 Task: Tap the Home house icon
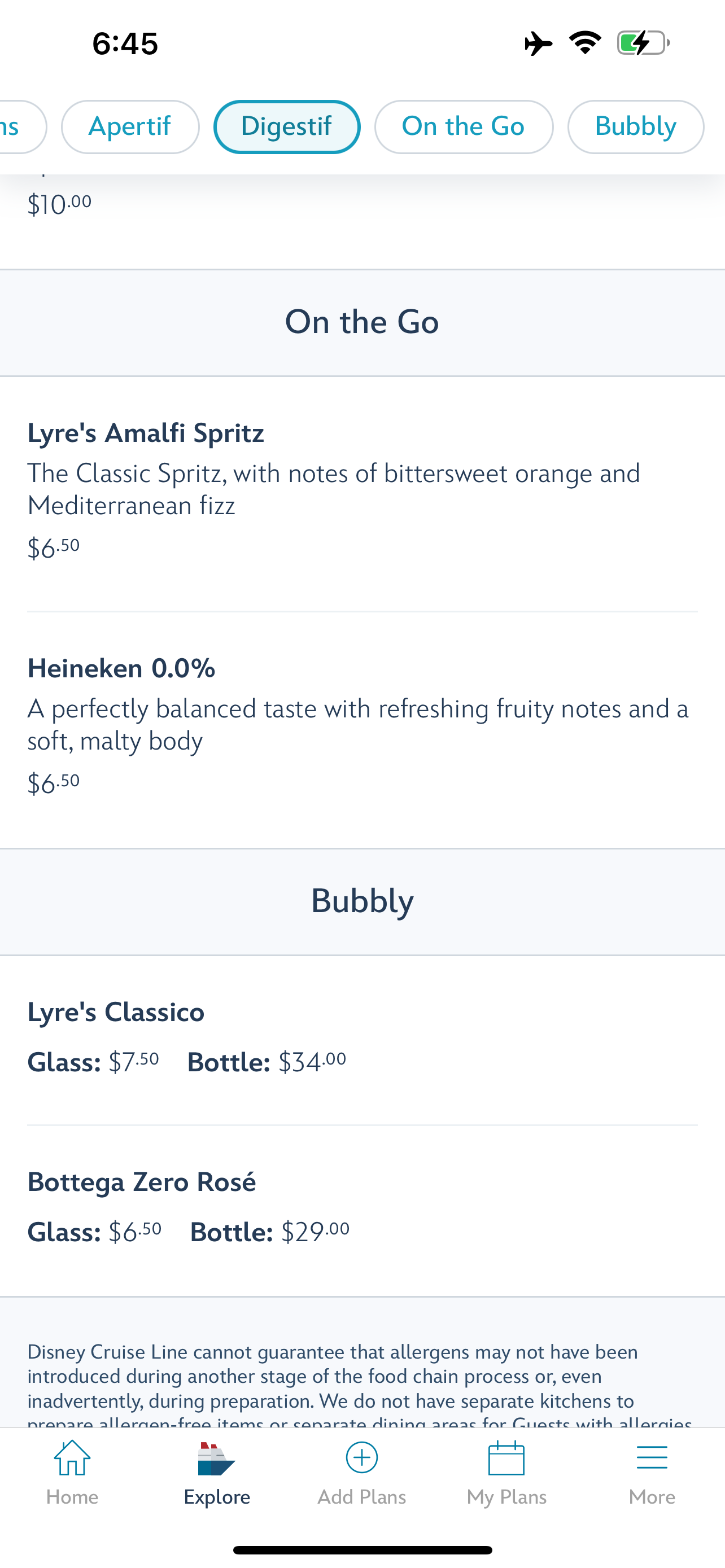click(72, 1457)
